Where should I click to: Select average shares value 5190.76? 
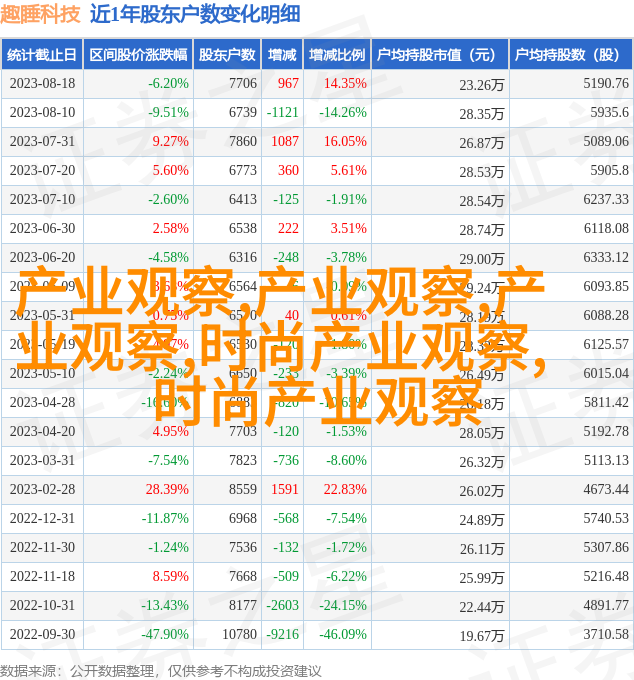[x=606, y=83]
